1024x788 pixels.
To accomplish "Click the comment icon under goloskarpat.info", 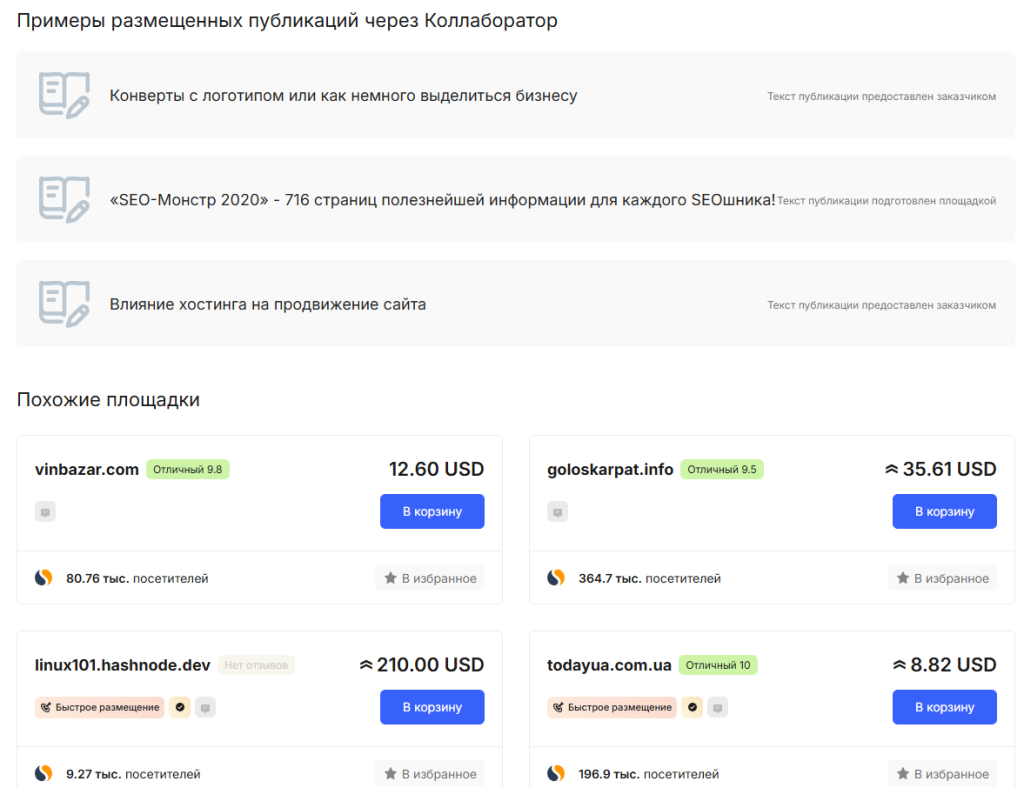I will click(557, 512).
